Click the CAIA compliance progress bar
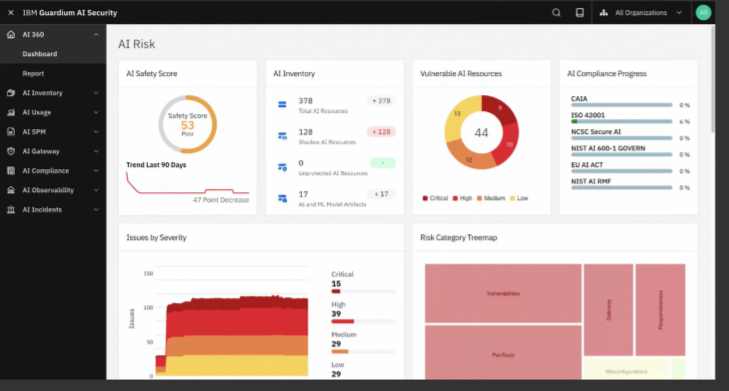Screen dimensions: 729x391 622,105
